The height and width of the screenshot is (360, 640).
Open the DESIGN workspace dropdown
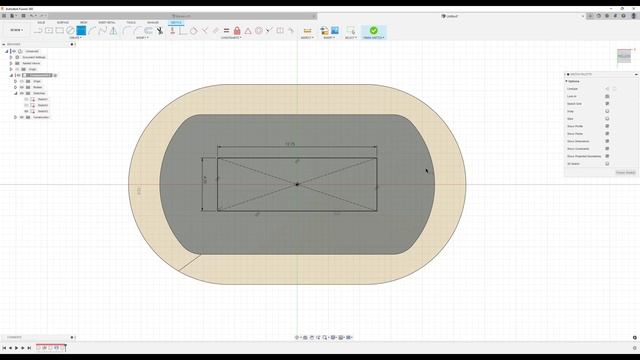tap(17, 30)
